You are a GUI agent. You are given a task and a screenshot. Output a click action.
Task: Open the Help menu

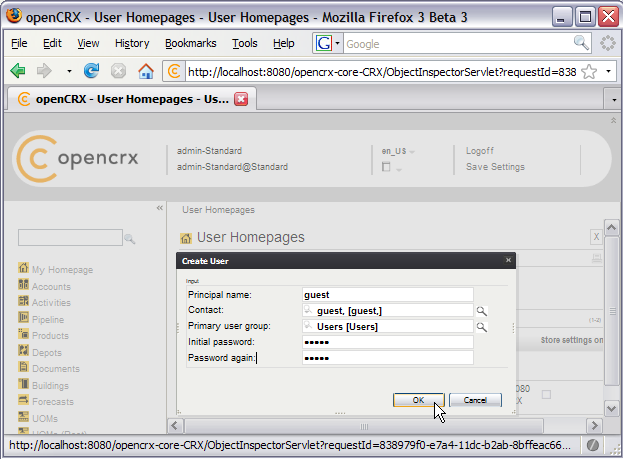[x=284, y=43]
